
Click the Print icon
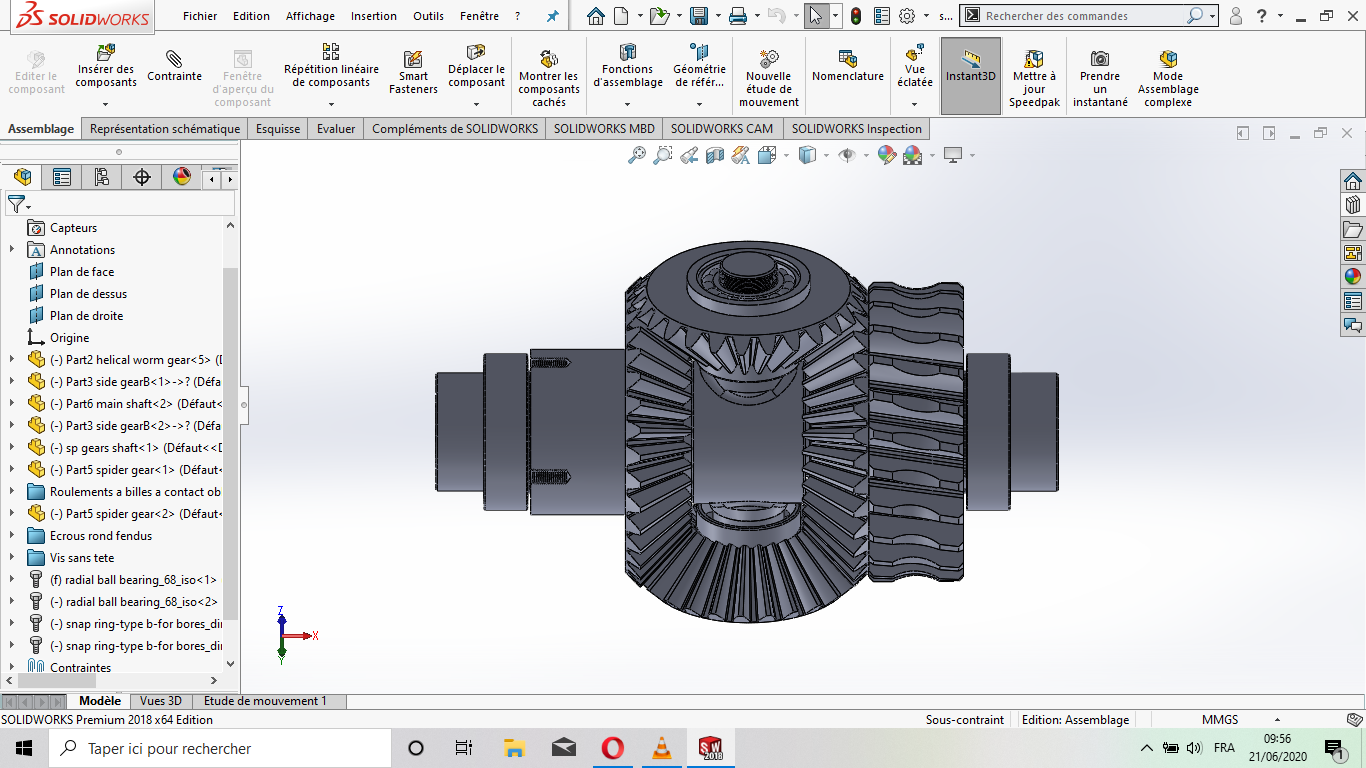pyautogui.click(x=738, y=16)
